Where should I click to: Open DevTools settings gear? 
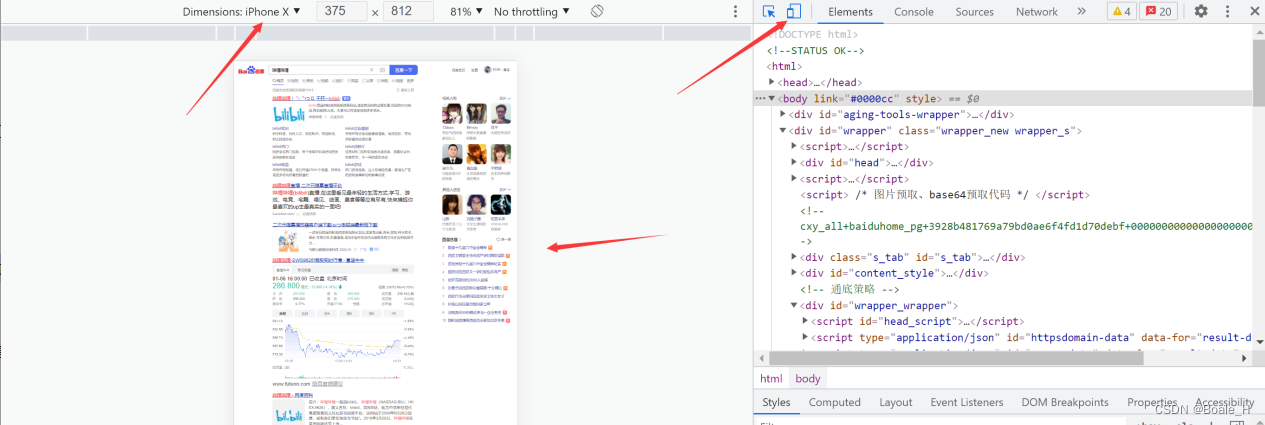1201,11
